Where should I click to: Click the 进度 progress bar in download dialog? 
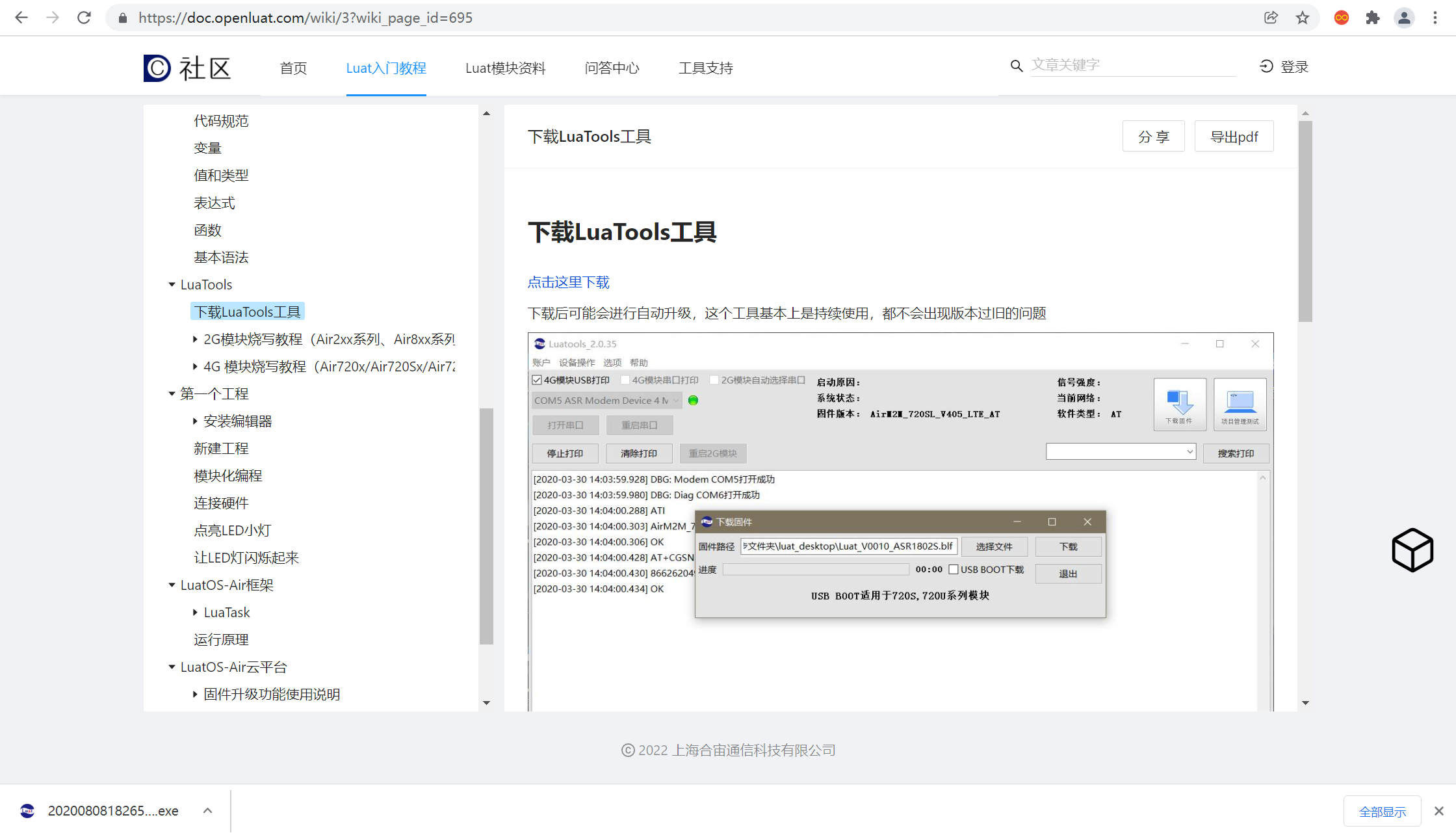tap(816, 569)
